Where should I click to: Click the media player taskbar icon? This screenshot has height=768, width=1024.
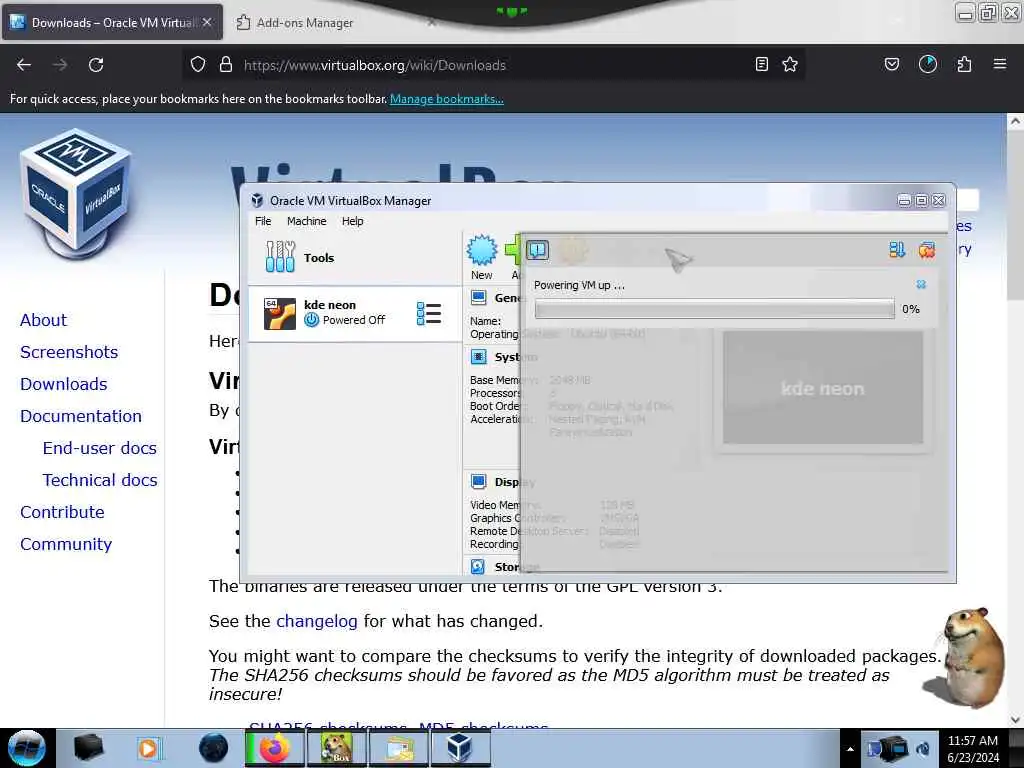(x=148, y=748)
